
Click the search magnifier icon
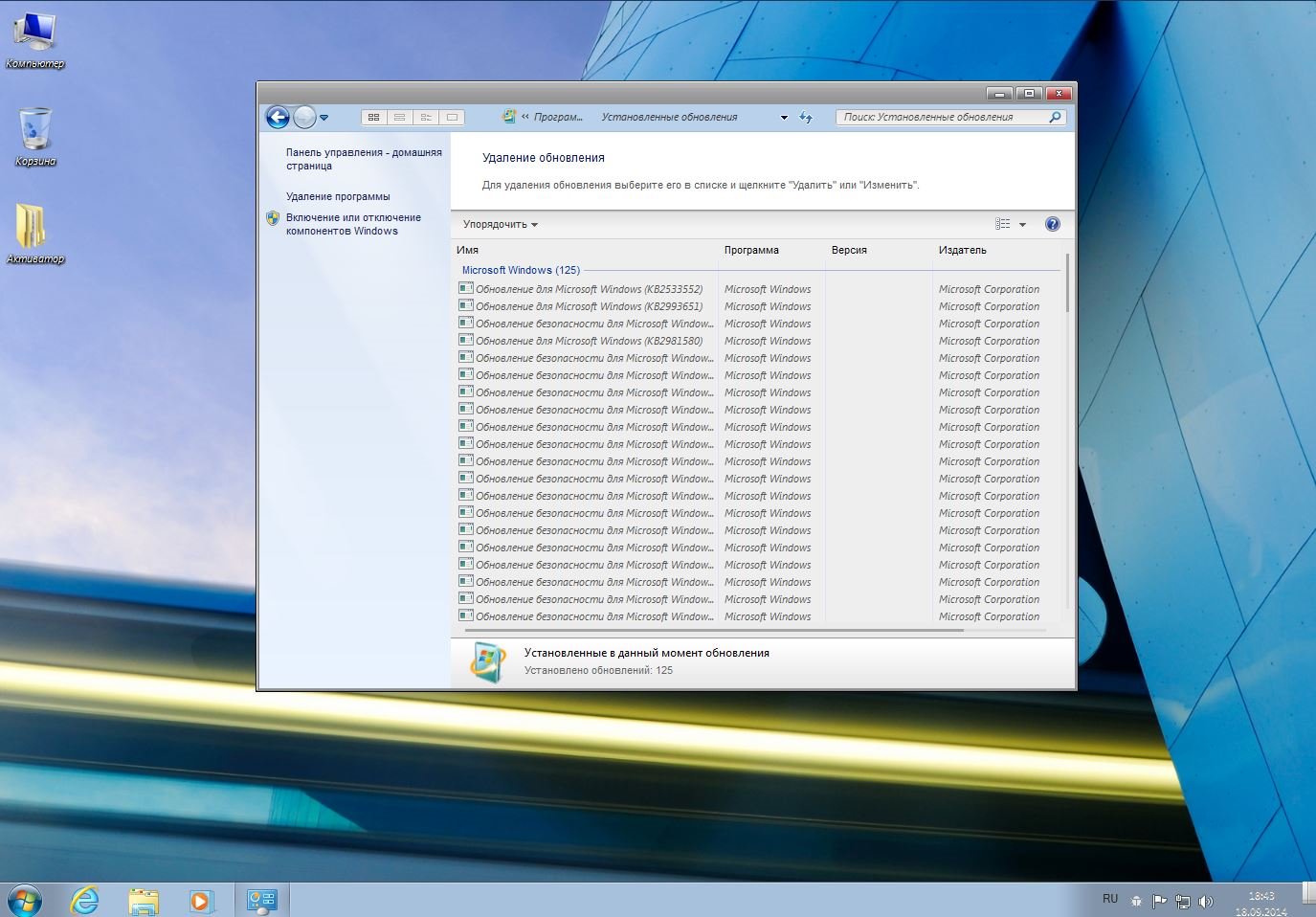tap(1055, 117)
